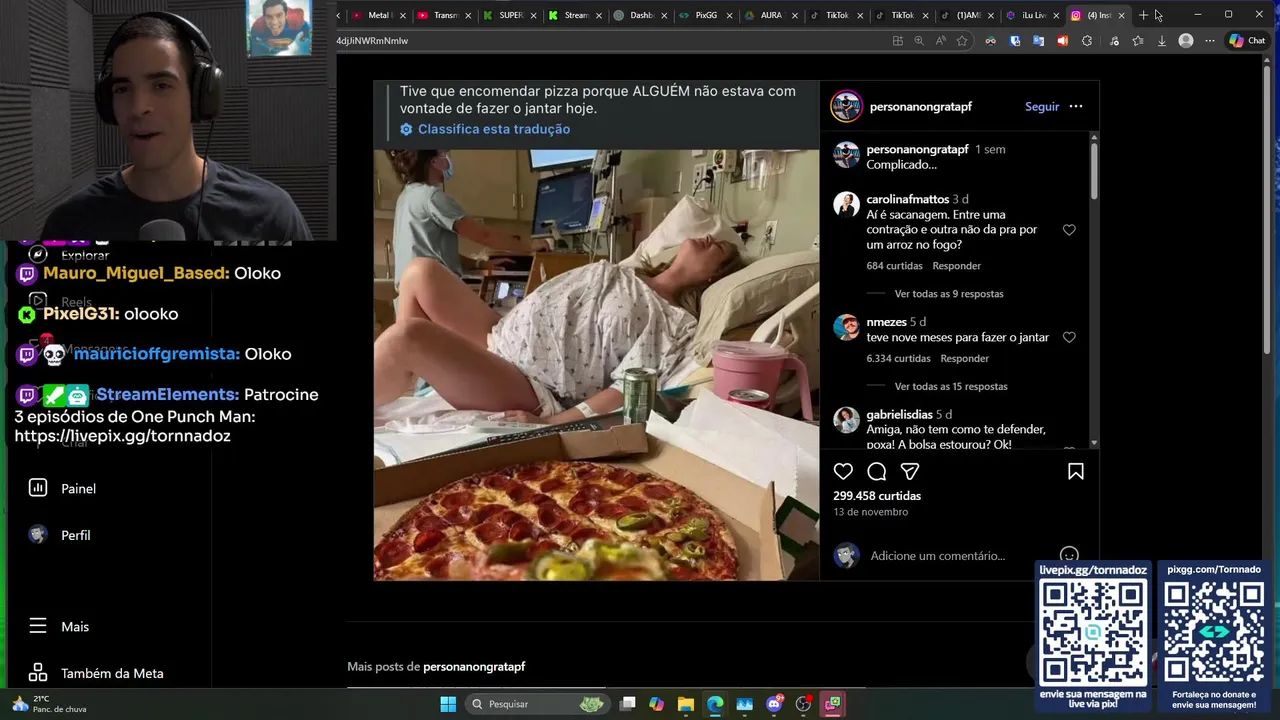Reply to nmezes's comment with Responder
Image resolution: width=1280 pixels, height=720 pixels.
pyautogui.click(x=965, y=358)
